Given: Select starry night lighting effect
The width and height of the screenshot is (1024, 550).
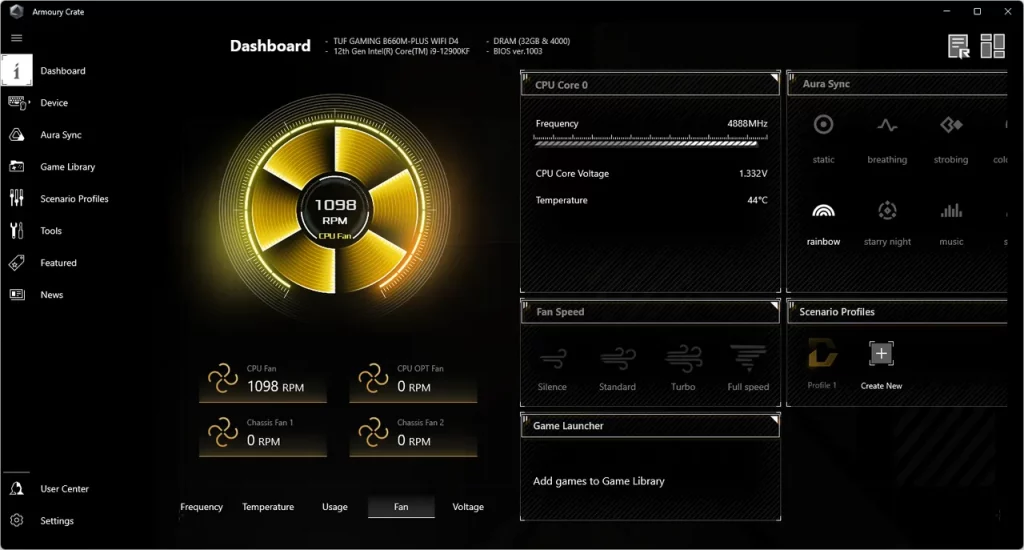Looking at the screenshot, I should 887,224.
